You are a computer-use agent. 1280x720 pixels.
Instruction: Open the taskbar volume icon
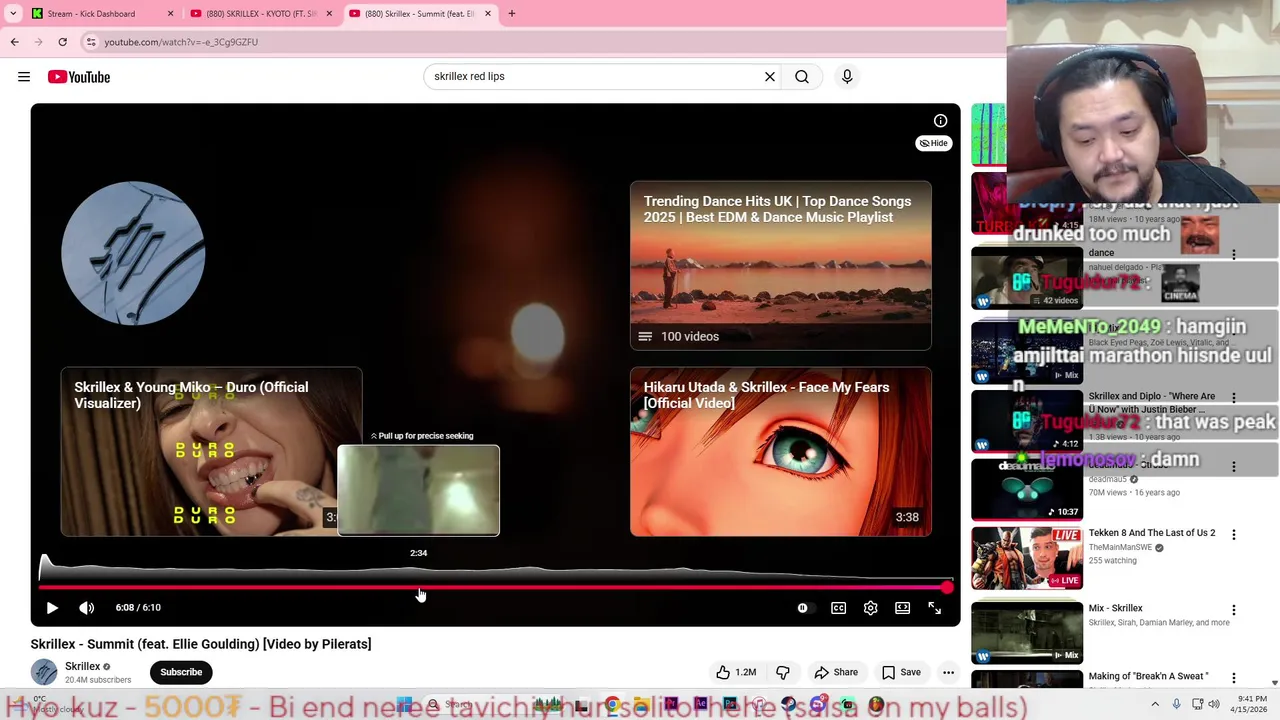coord(1214,704)
